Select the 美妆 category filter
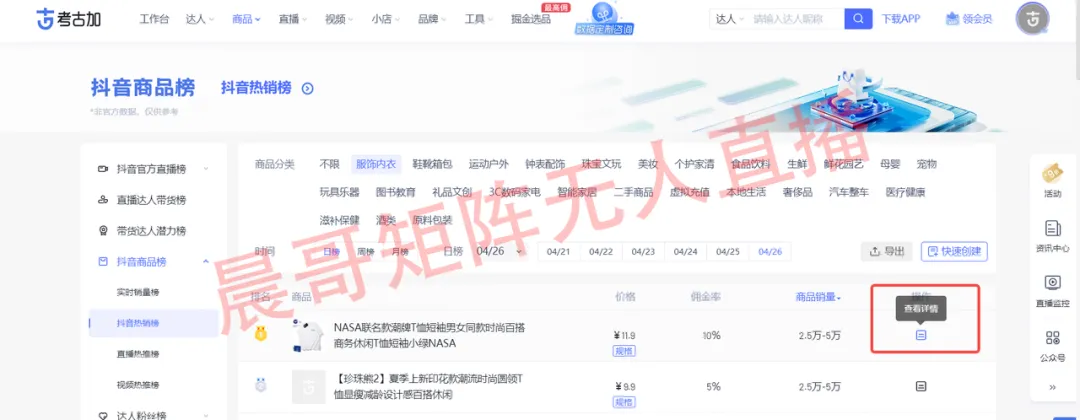The height and width of the screenshot is (420, 1080). point(647,164)
